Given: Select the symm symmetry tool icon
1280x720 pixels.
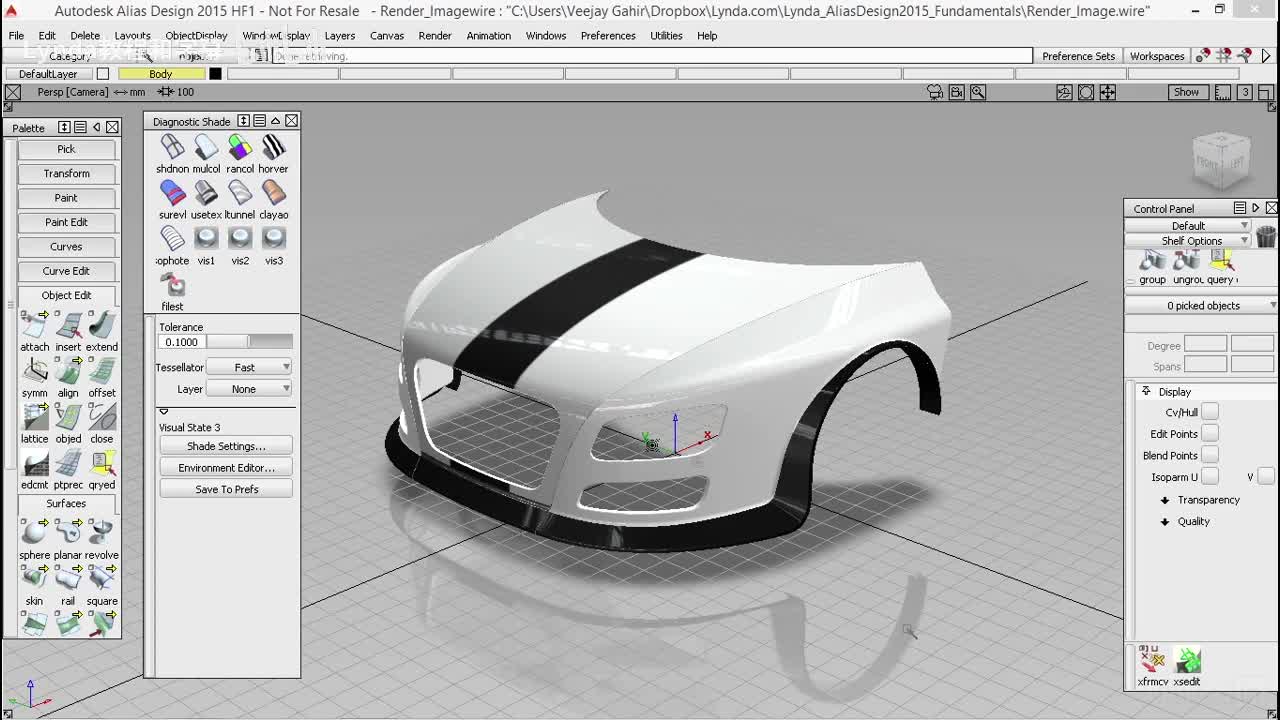Looking at the screenshot, I should click(x=34, y=370).
